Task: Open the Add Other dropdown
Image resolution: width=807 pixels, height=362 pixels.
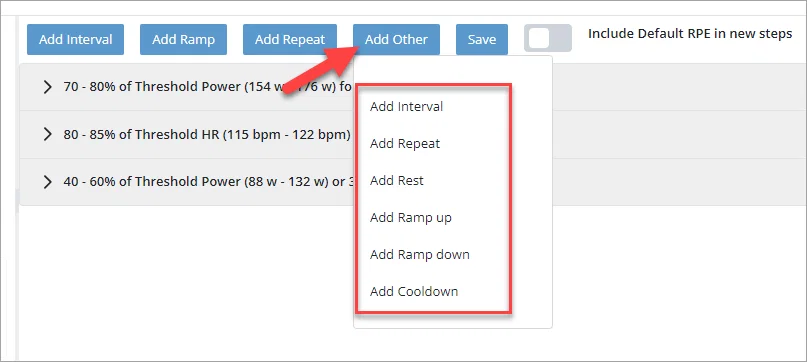Action: click(x=396, y=40)
